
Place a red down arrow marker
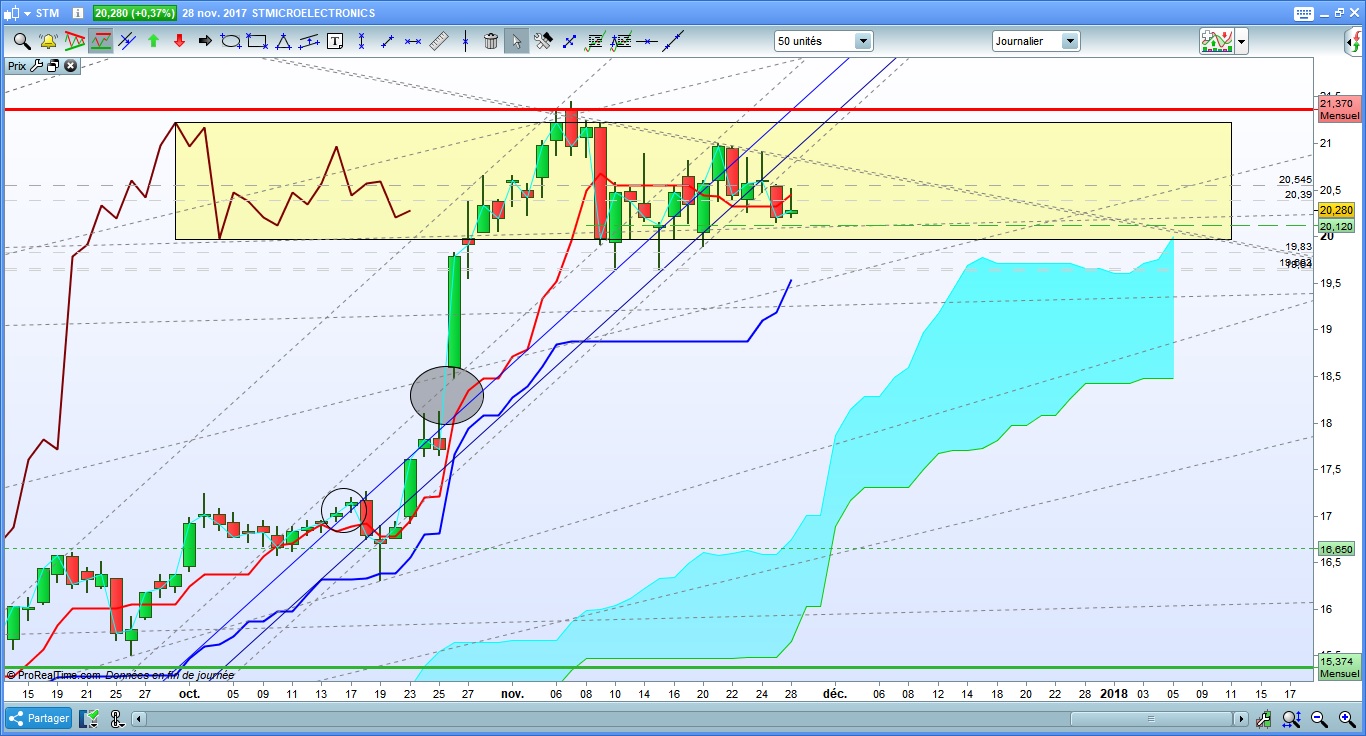click(x=179, y=41)
